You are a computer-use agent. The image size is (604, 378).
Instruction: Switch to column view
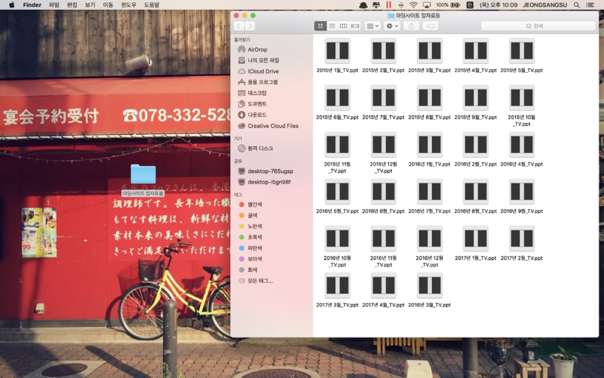pos(343,26)
